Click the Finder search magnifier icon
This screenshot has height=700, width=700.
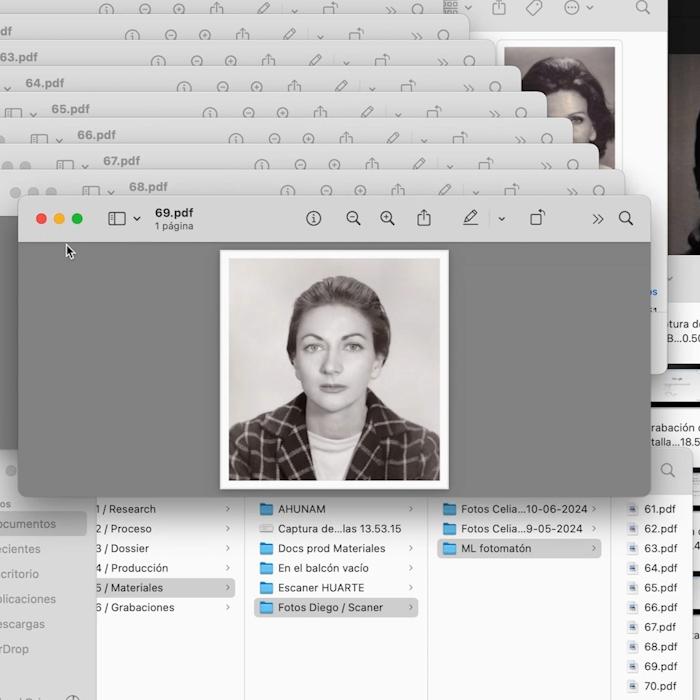(x=667, y=470)
